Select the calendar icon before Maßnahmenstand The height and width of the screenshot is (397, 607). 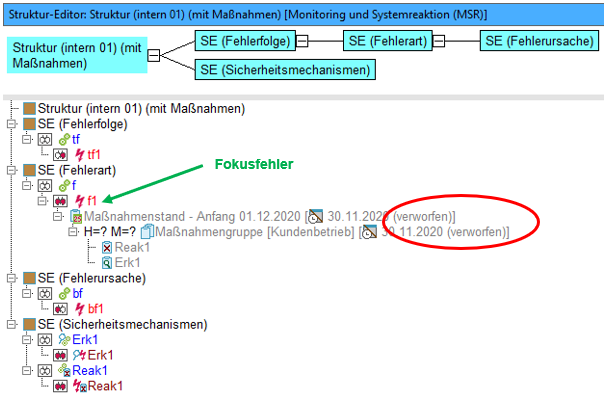coord(76,217)
